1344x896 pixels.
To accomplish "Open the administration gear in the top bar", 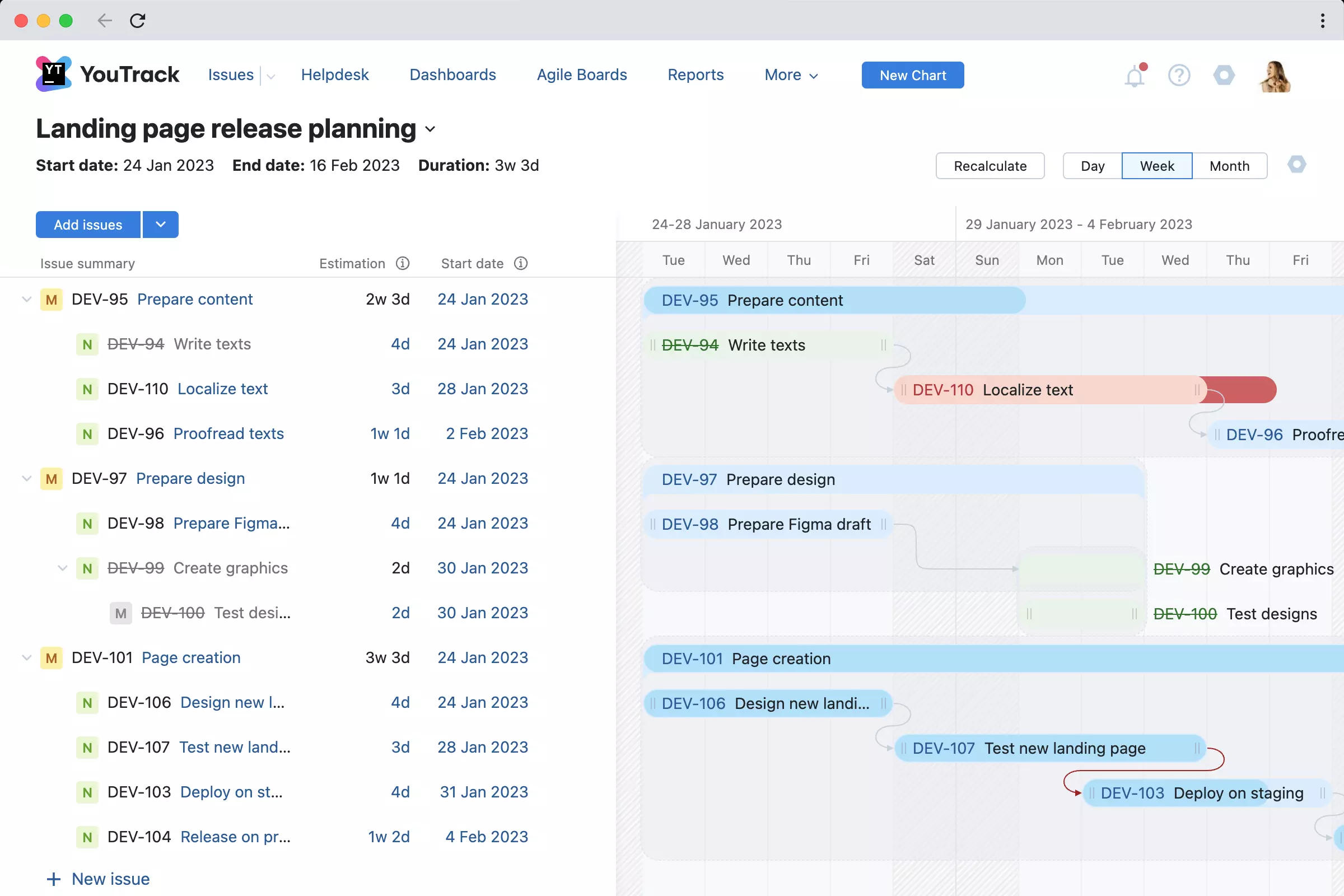I will (x=1224, y=76).
